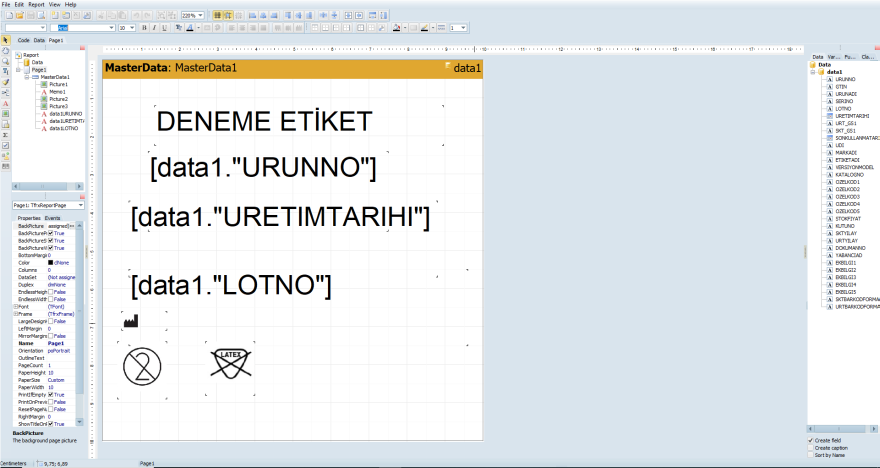Click the Color property black swatch
Image resolution: width=880 pixels, height=468 pixels.
[x=51, y=262]
